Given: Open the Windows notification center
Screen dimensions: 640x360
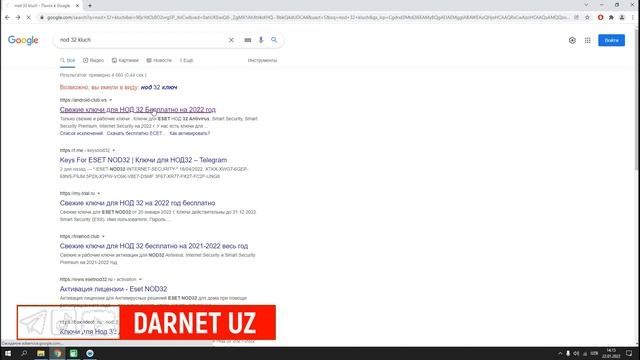Looking at the screenshot, I should (x=629, y=353).
